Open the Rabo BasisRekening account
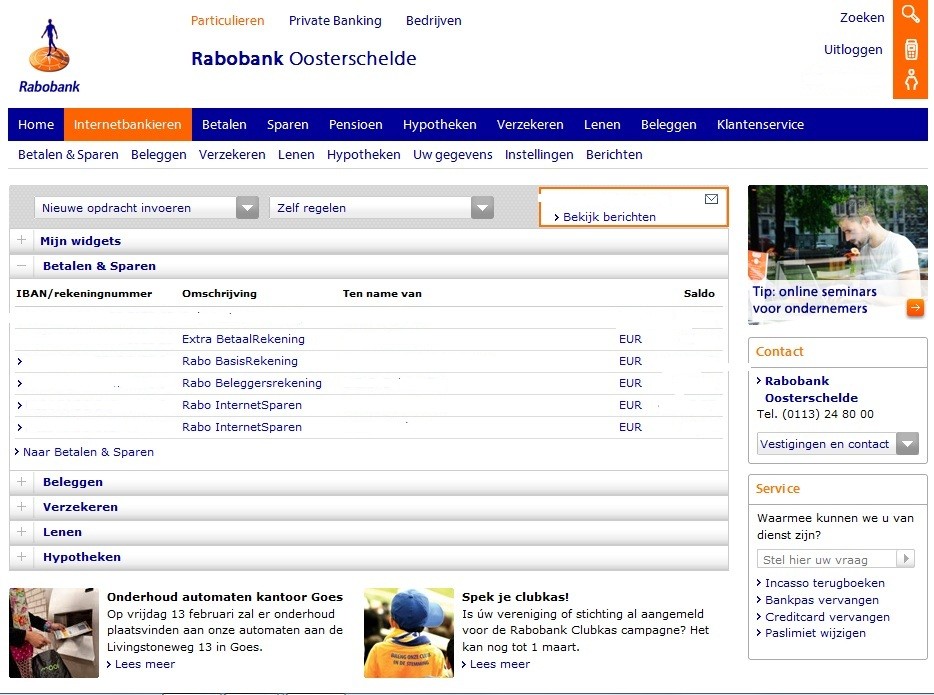 click(239, 361)
